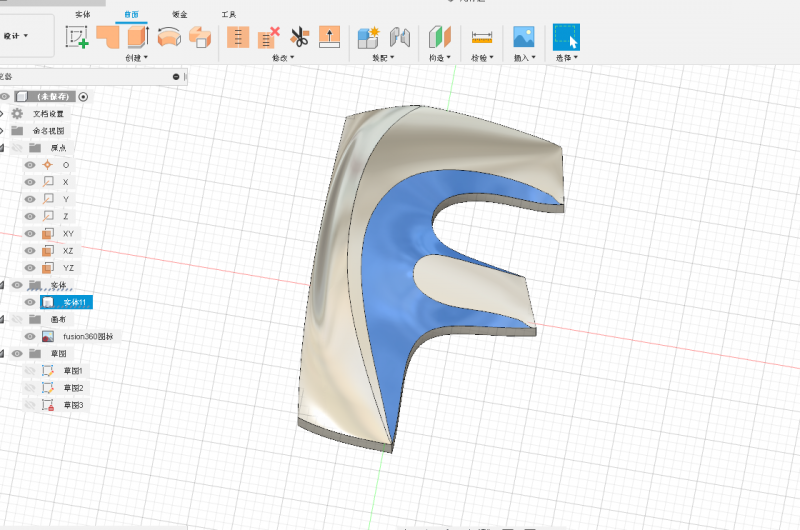Hide the Z axis via eye icon
The height and width of the screenshot is (530, 800).
coord(30,216)
